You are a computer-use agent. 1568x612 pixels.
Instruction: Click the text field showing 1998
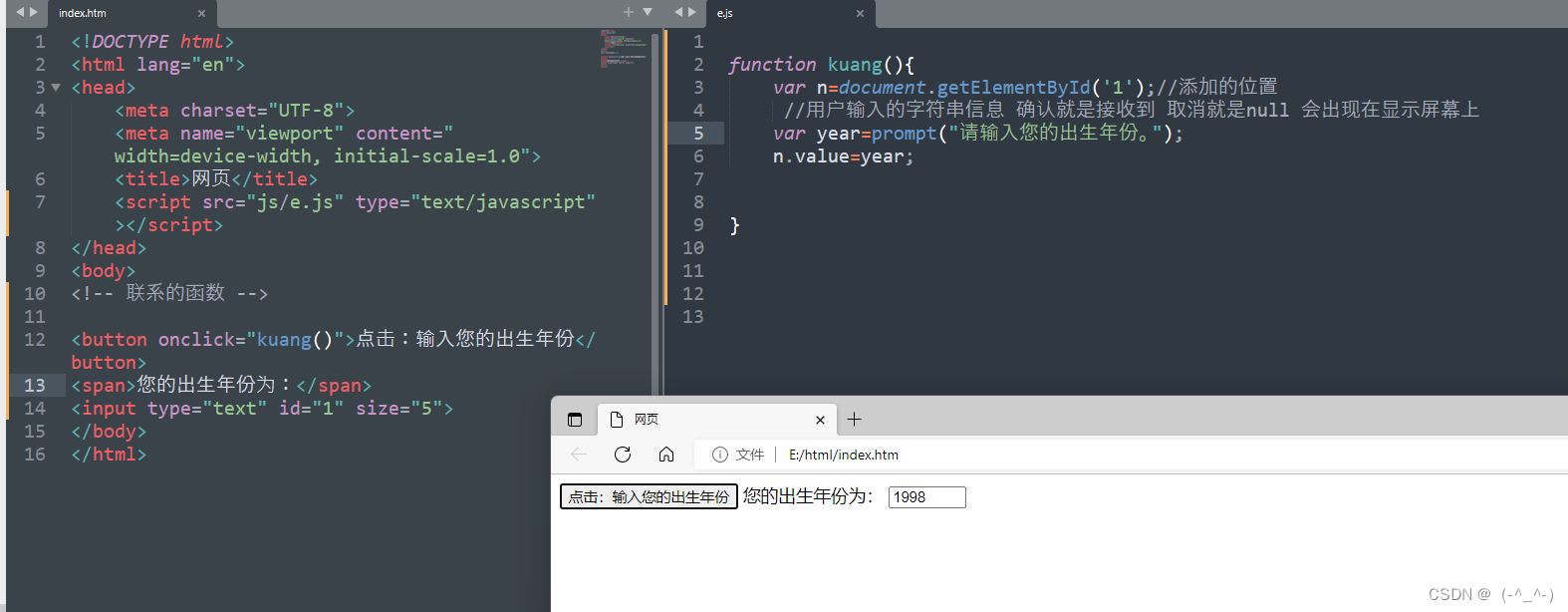926,497
